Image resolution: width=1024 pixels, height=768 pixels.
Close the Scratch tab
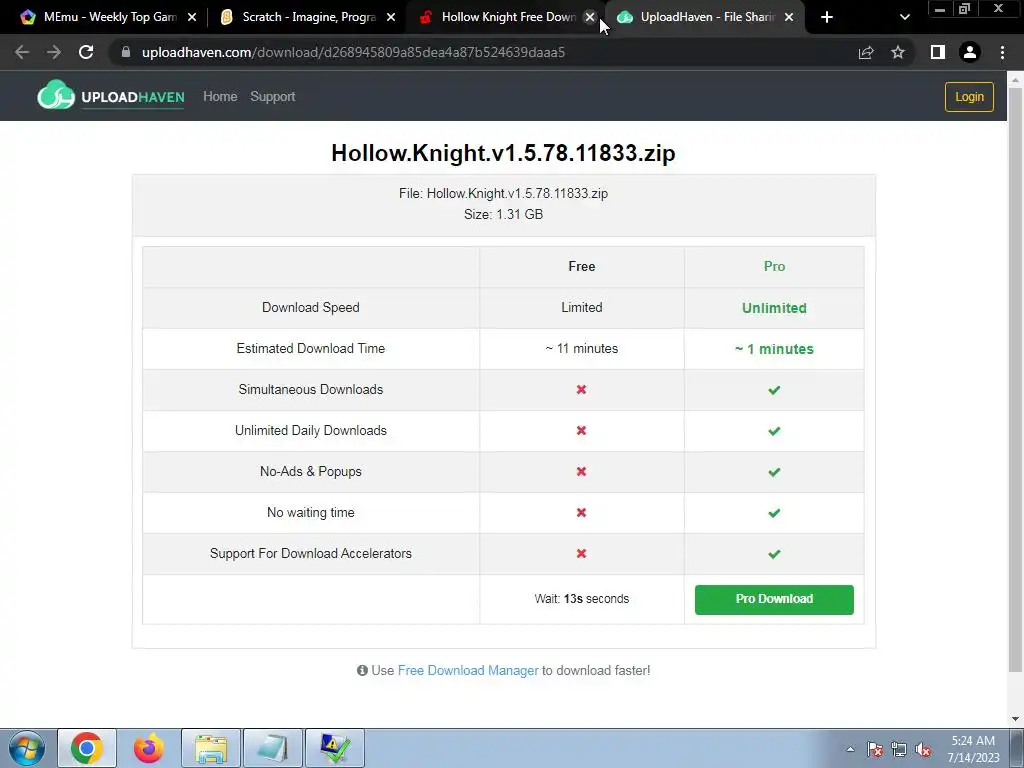tap(391, 17)
